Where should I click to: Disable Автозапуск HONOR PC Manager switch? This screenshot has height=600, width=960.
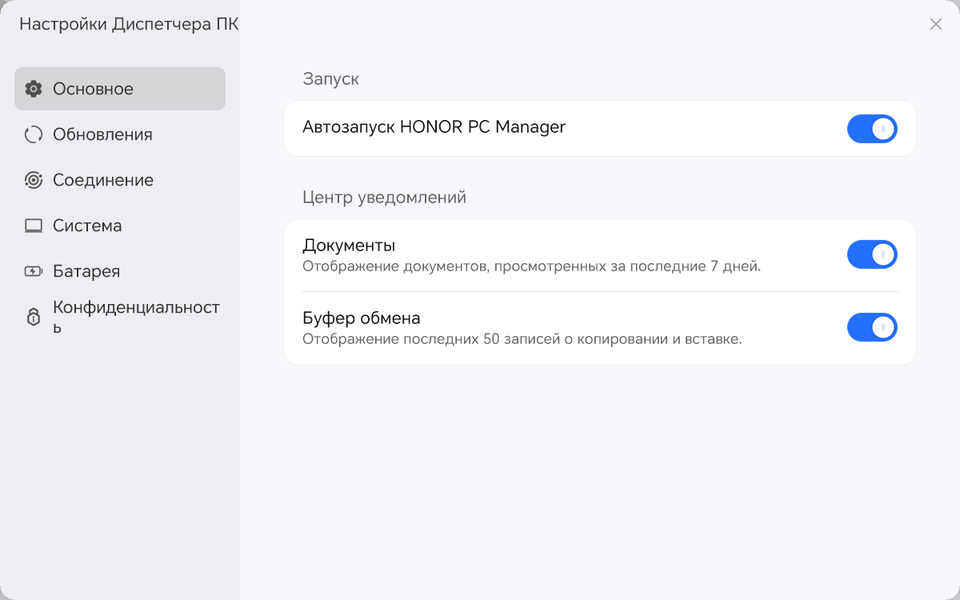click(x=872, y=129)
